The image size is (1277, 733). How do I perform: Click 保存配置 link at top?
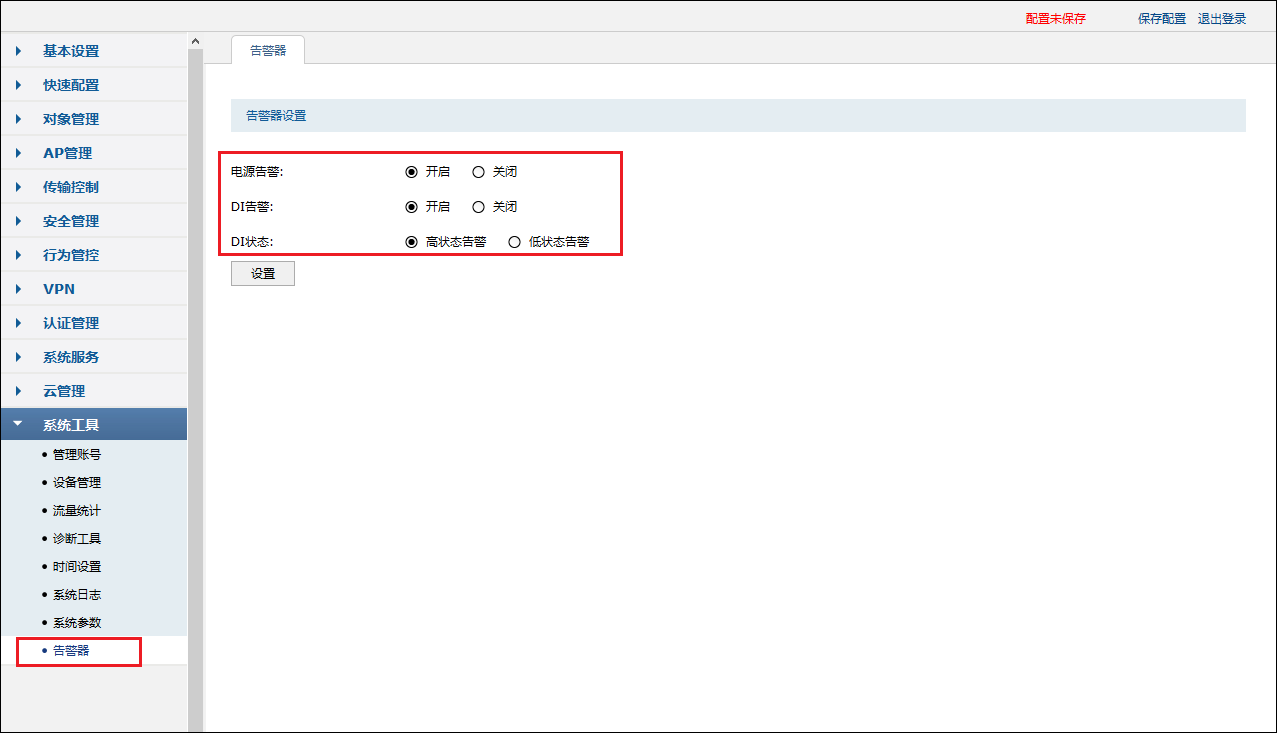pyautogui.click(x=1161, y=19)
